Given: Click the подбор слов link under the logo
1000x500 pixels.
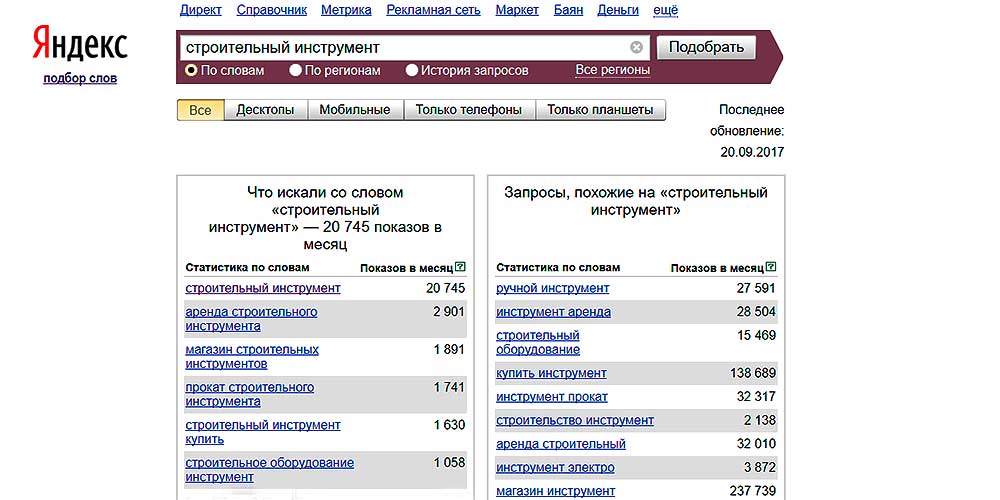Looking at the screenshot, I should click(x=80, y=78).
